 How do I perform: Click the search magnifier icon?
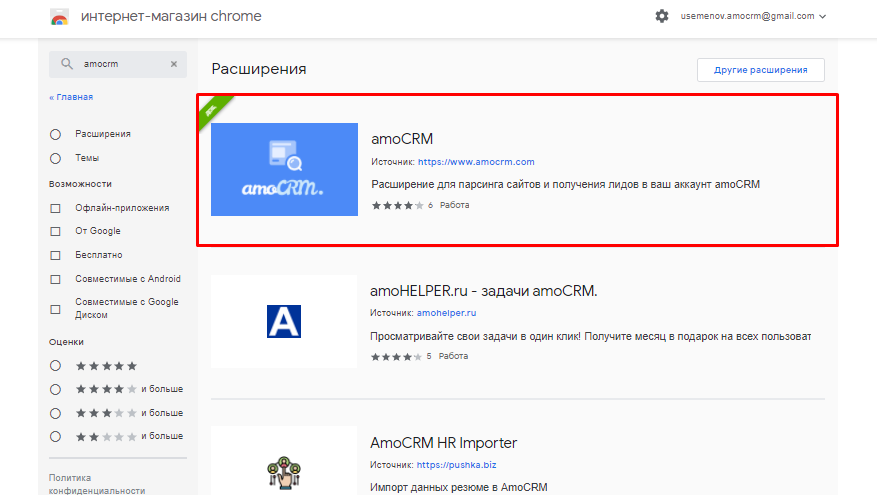67,64
